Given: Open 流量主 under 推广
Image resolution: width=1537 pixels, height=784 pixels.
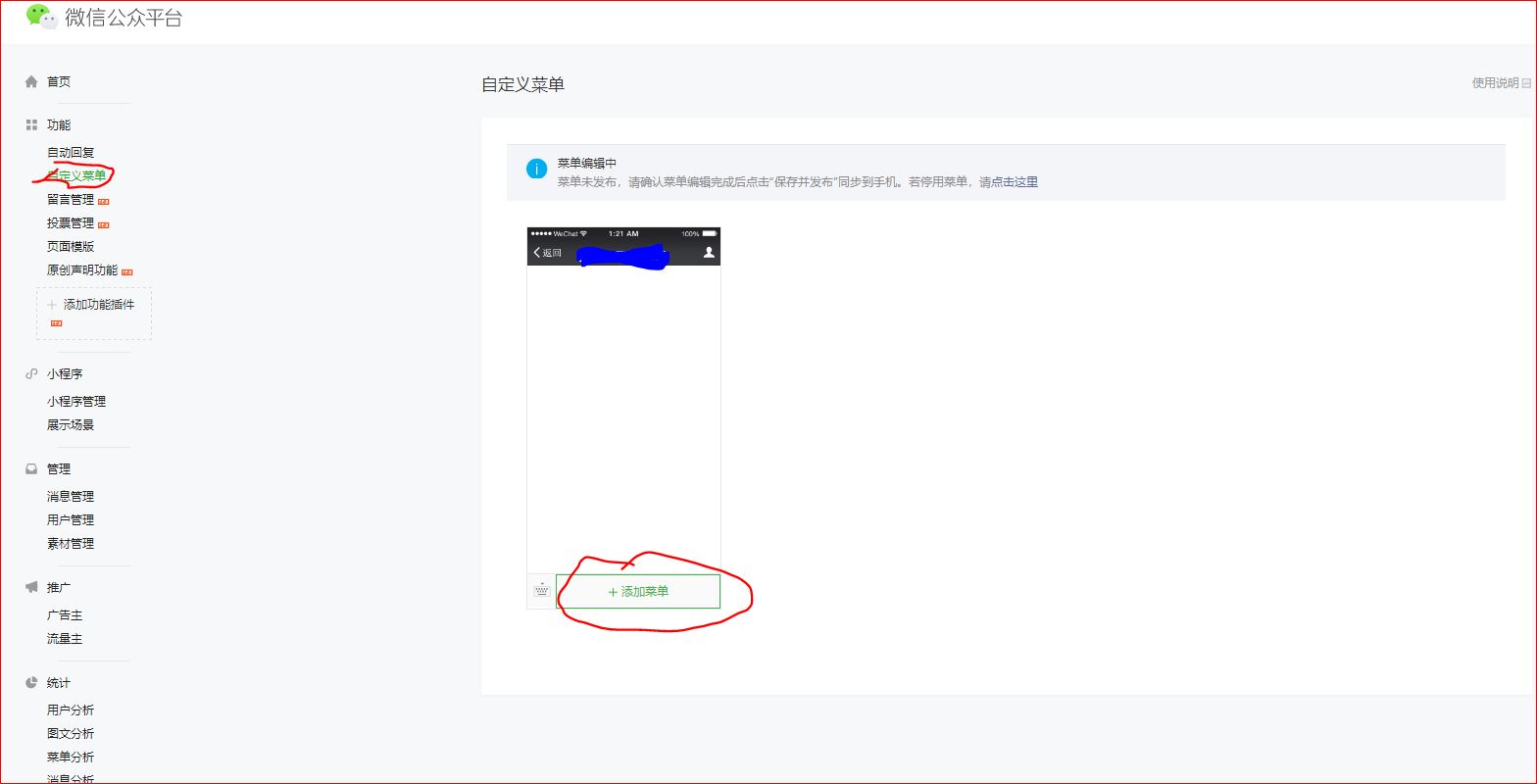Looking at the screenshot, I should (x=65, y=639).
